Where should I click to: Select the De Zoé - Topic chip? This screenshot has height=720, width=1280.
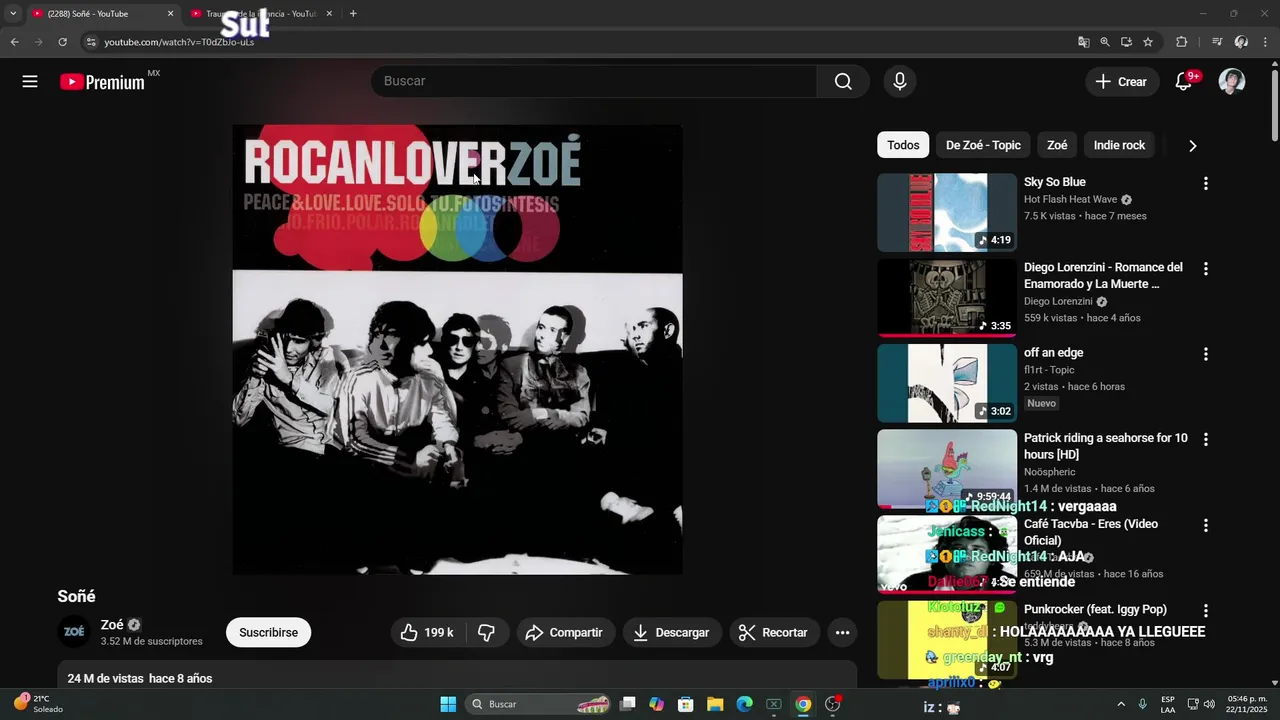[983, 145]
